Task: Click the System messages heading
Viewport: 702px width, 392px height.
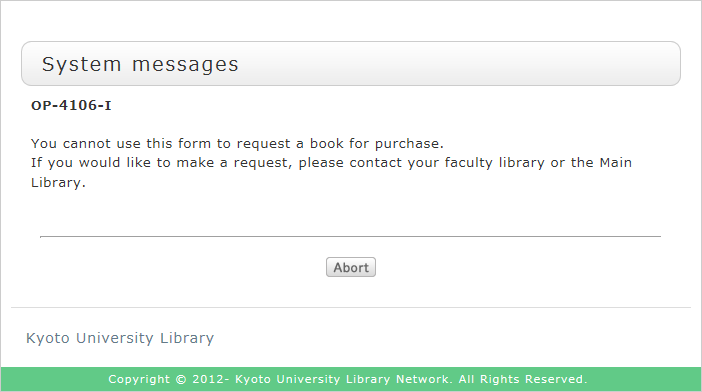Action: 140,64
